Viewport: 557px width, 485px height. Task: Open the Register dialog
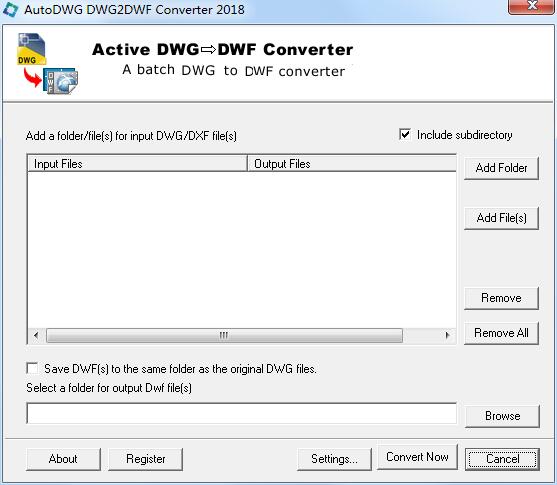[x=146, y=459]
